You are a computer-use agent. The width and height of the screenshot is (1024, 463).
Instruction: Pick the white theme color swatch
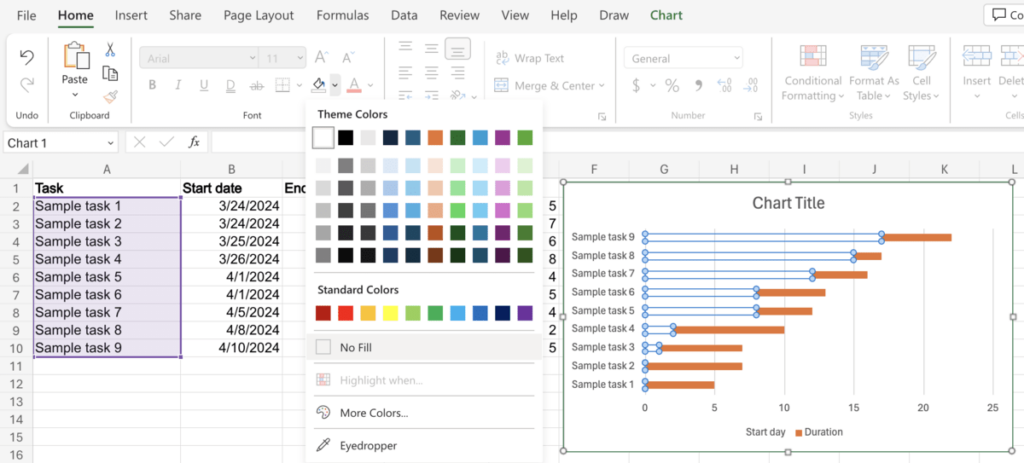click(x=323, y=138)
